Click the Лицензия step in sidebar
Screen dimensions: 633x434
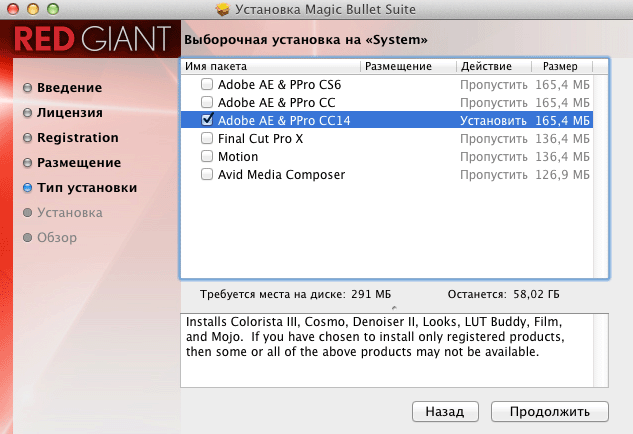click(x=69, y=113)
